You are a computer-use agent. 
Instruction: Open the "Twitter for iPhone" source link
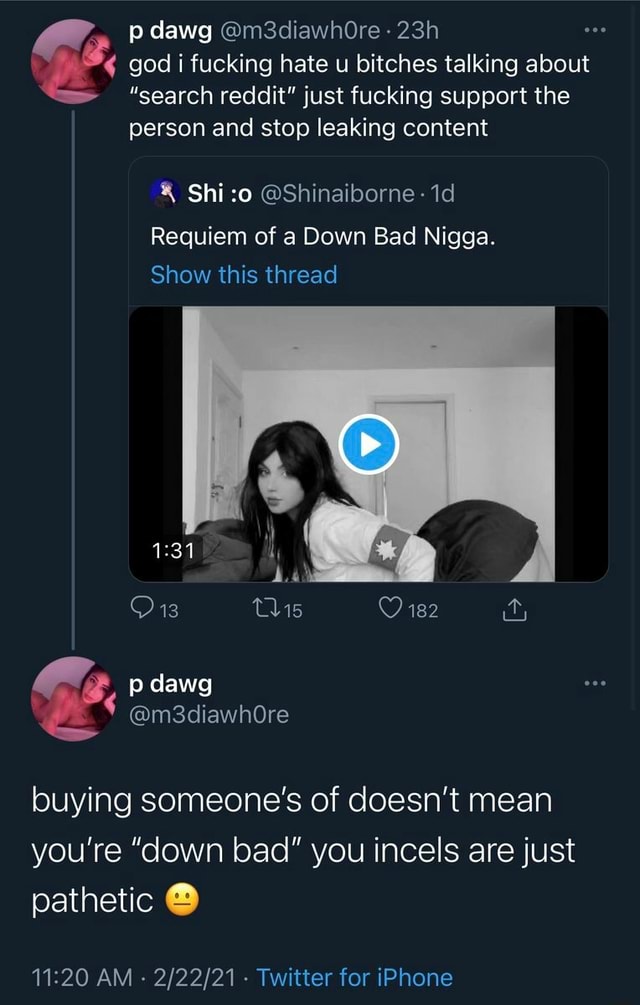pos(354,977)
